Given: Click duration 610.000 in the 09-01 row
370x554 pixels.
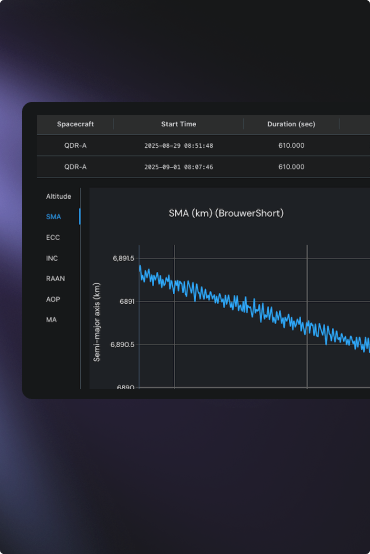Looking at the screenshot, I should click(291, 167).
